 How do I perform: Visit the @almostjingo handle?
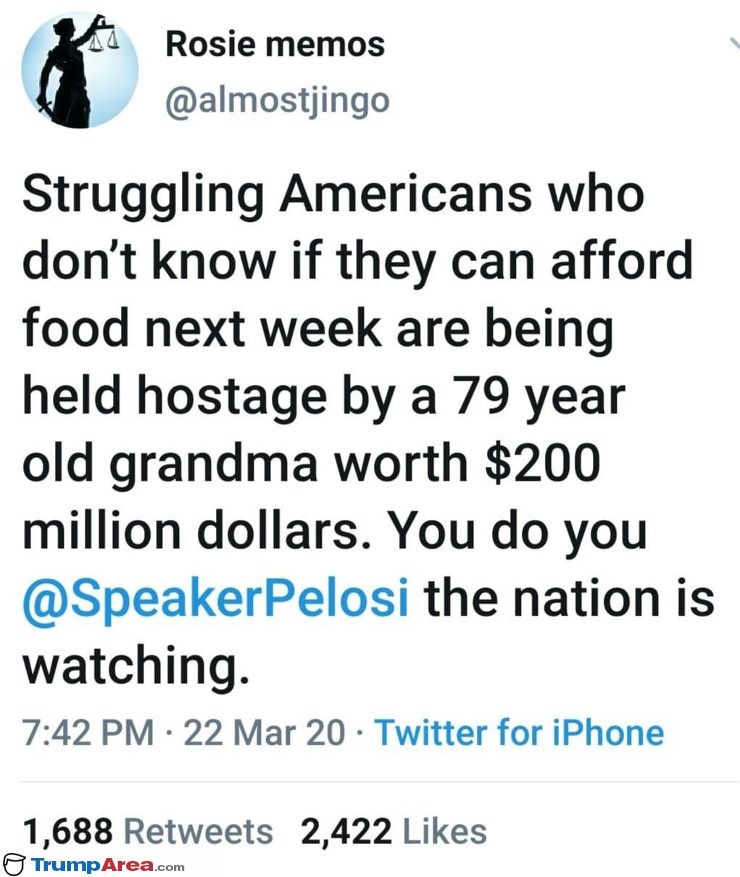(277, 101)
